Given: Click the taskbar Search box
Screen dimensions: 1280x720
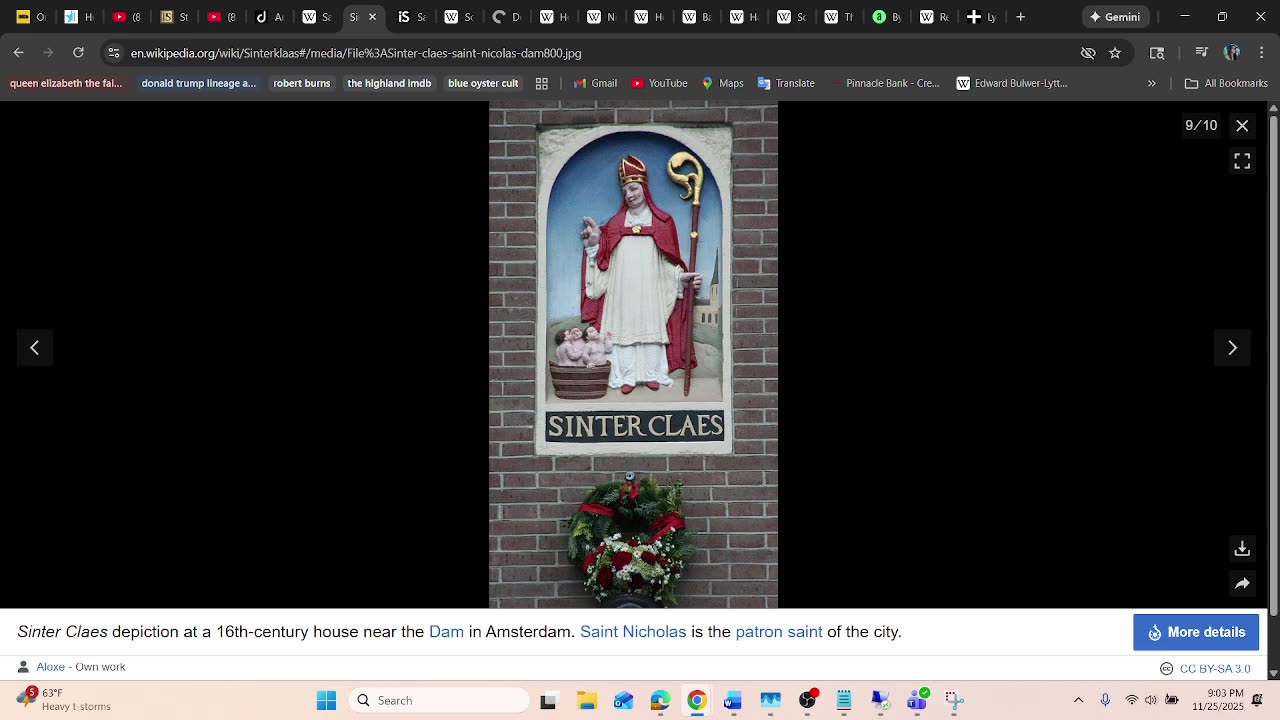Looking at the screenshot, I should tap(439, 700).
